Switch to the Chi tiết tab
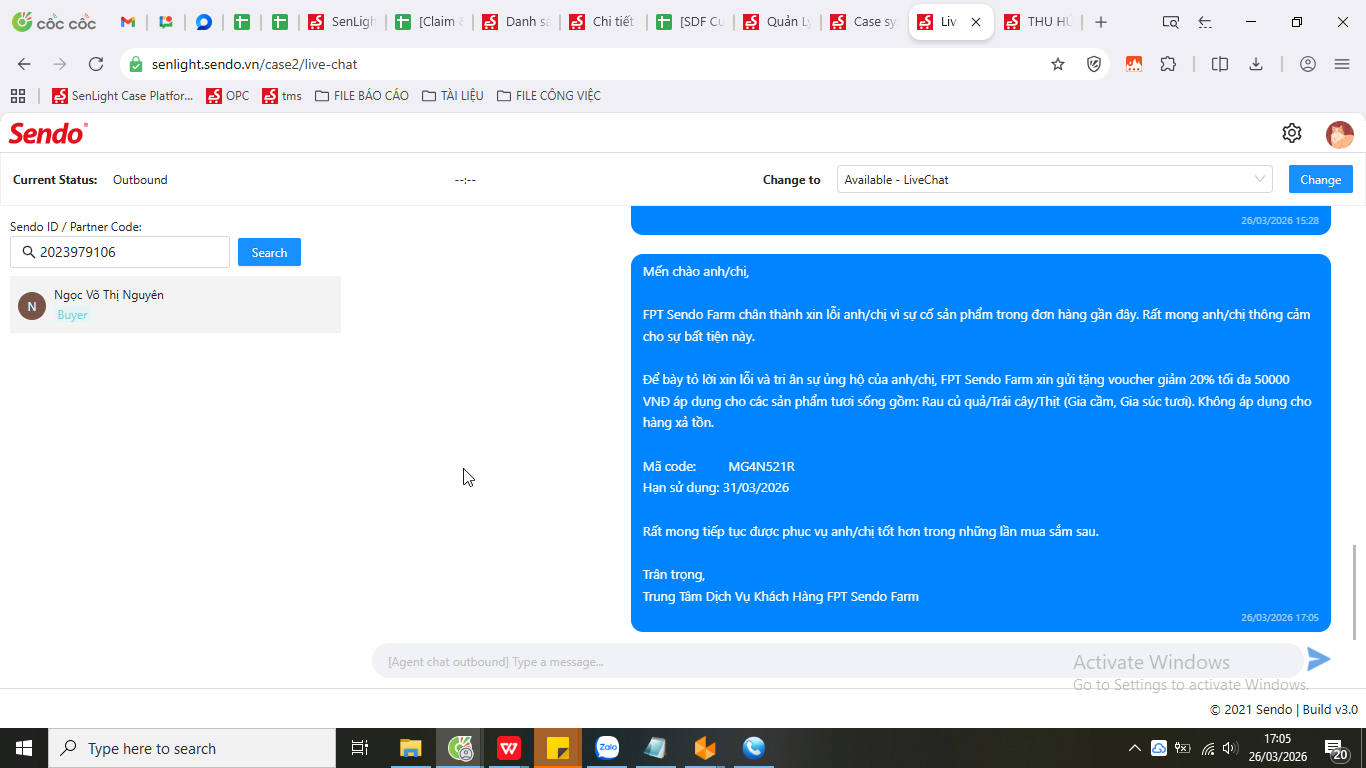Viewport: 1366px width, 768px height. click(x=602, y=22)
